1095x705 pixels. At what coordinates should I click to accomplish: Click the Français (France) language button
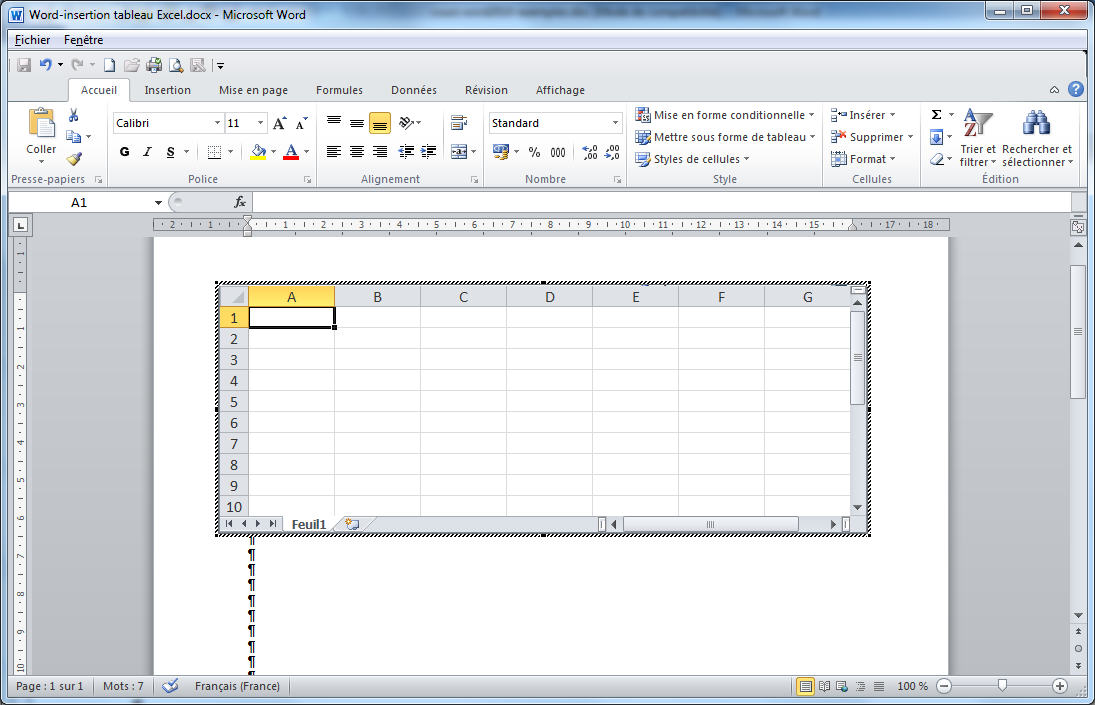click(237, 686)
